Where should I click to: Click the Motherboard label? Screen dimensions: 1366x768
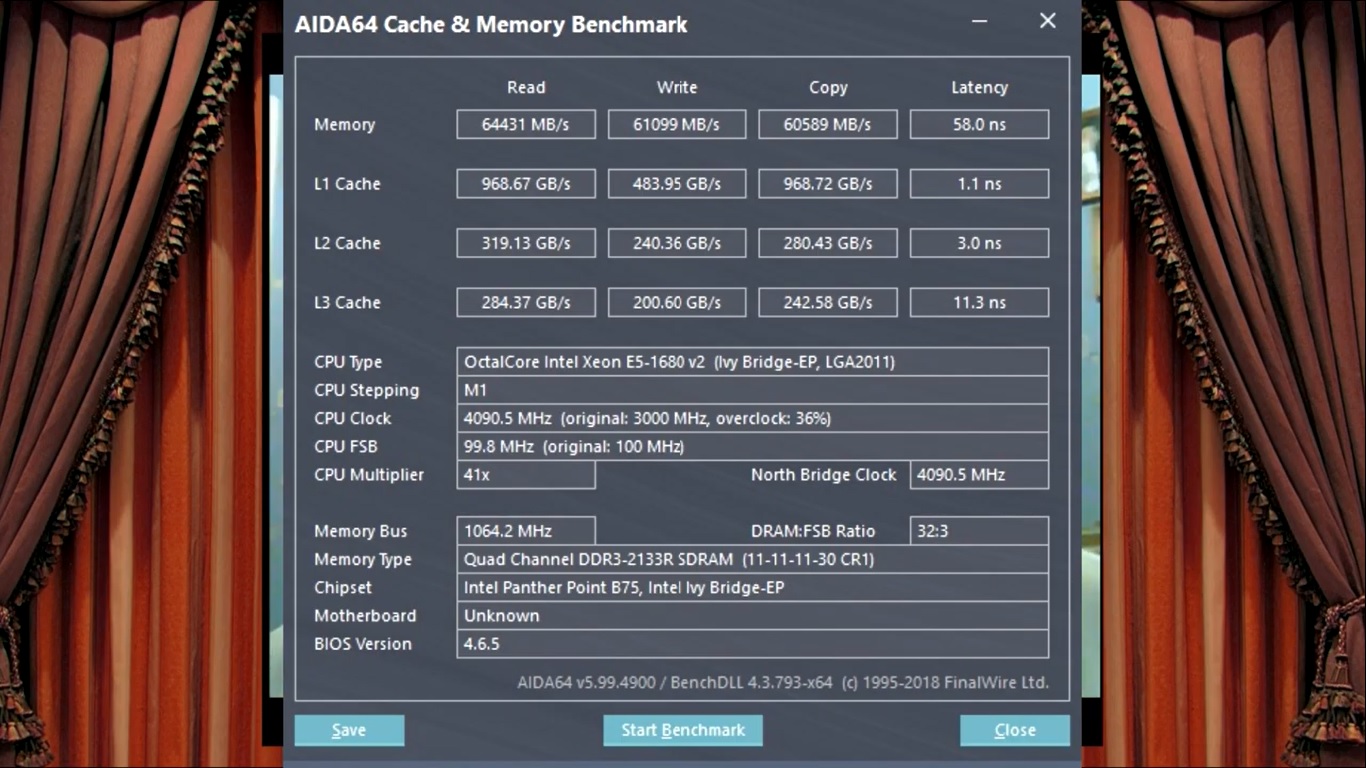365,616
